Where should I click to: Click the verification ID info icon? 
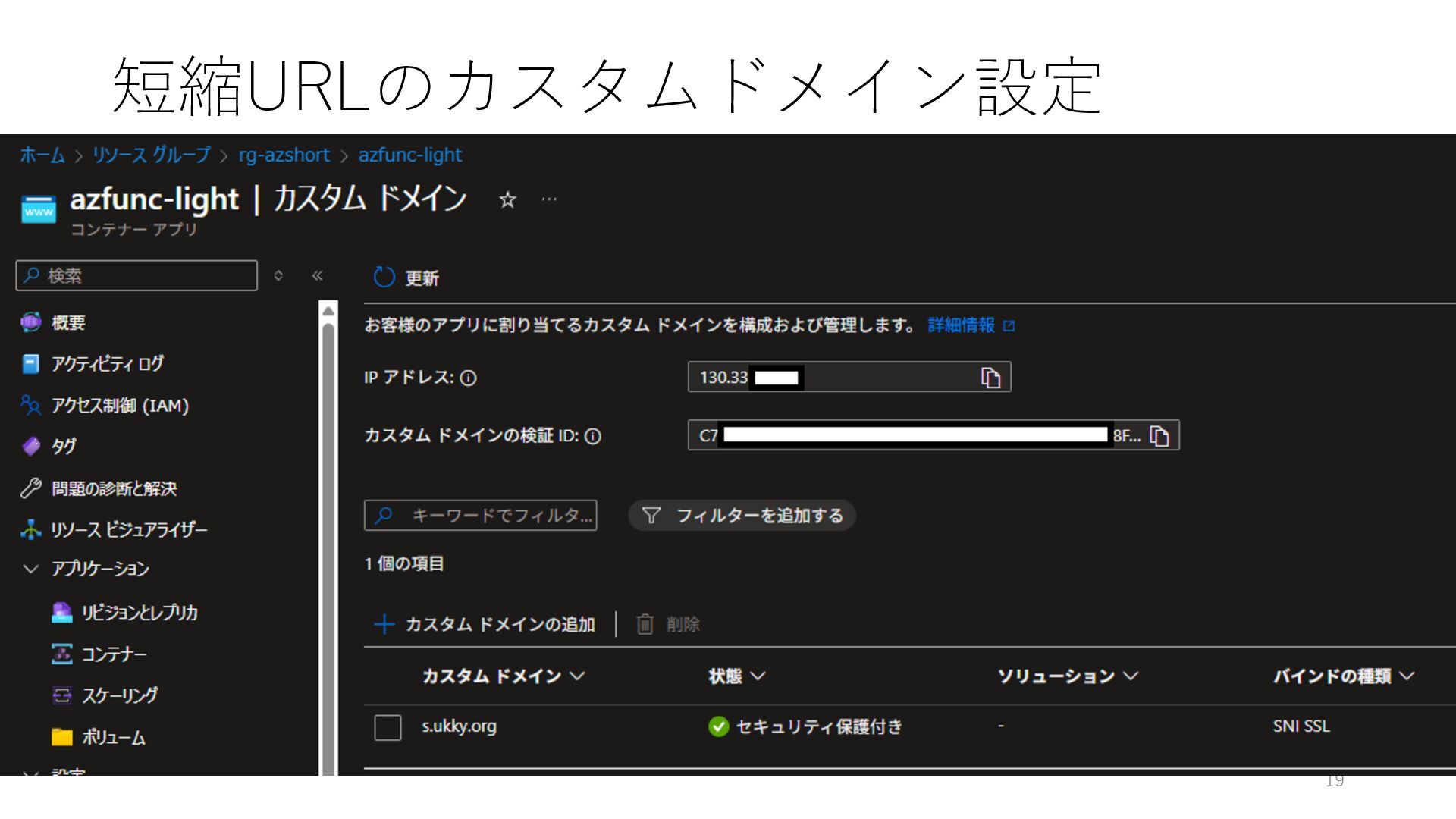(x=593, y=436)
